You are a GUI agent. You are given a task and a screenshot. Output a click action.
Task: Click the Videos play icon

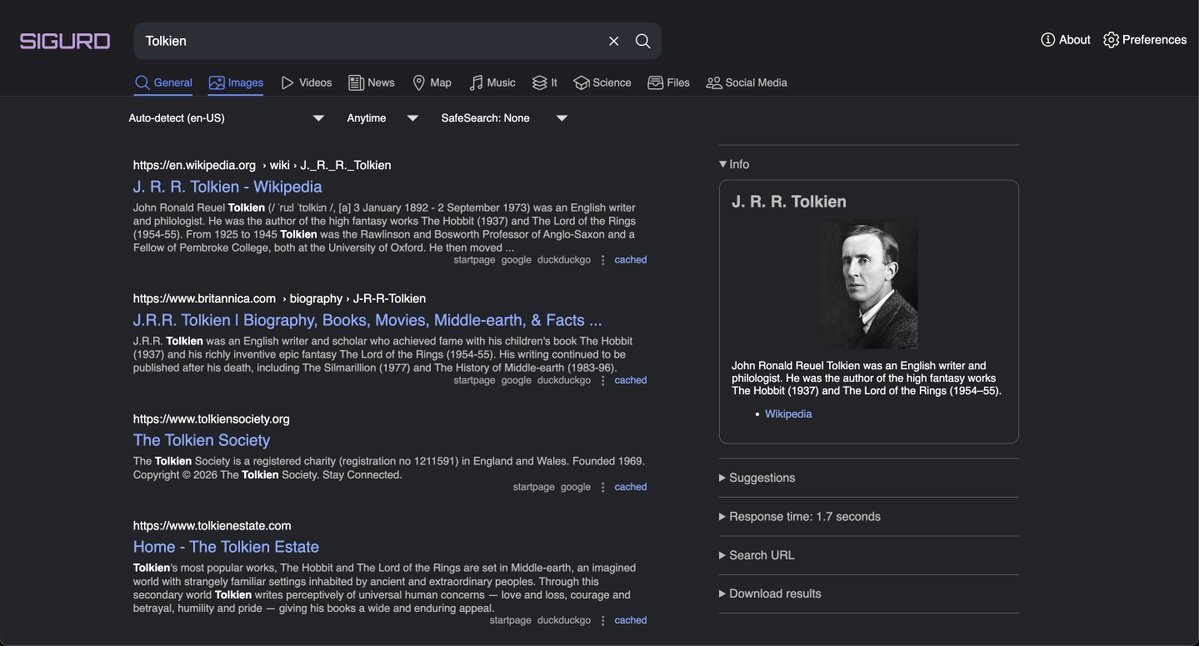pos(288,83)
